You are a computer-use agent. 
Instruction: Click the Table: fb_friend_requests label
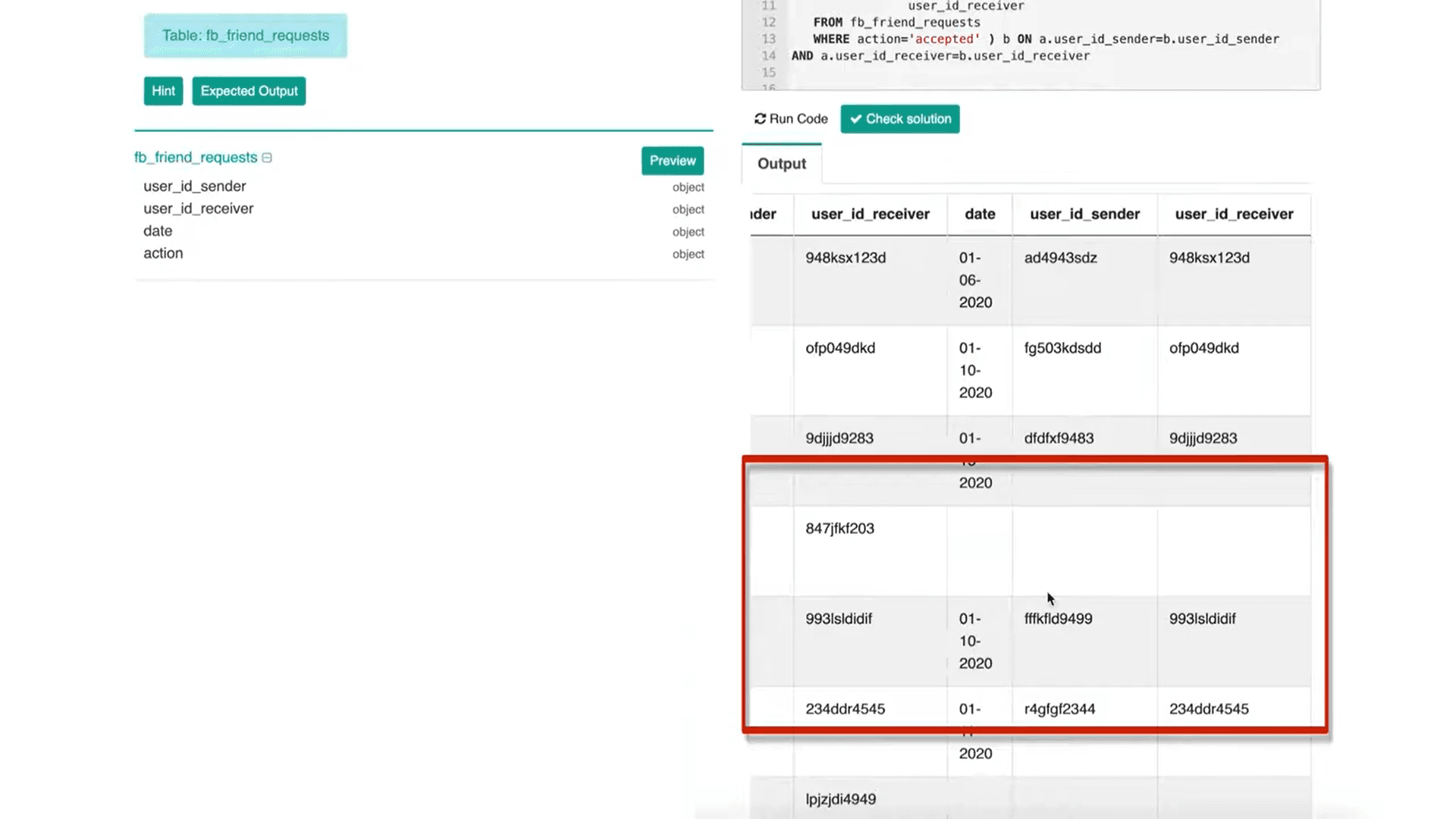(x=245, y=36)
